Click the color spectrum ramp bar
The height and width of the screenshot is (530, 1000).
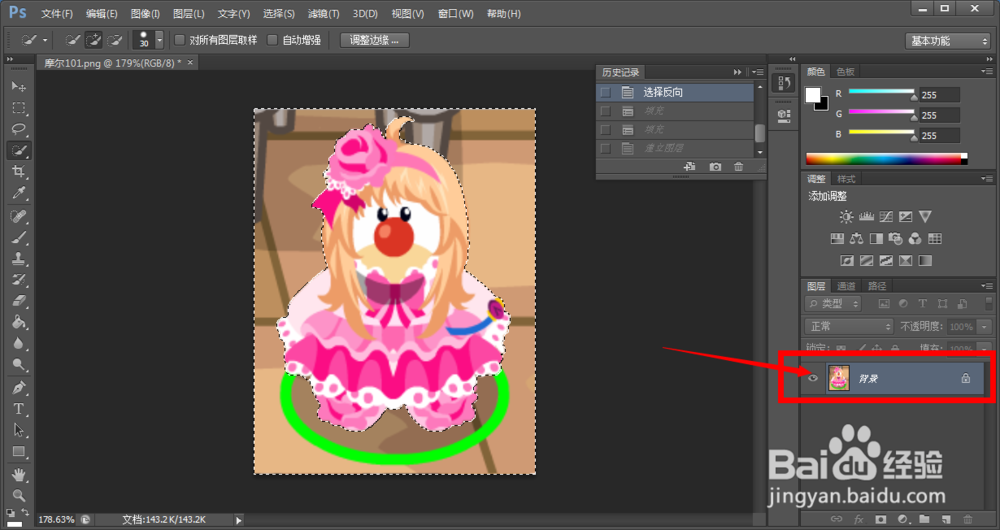point(886,159)
